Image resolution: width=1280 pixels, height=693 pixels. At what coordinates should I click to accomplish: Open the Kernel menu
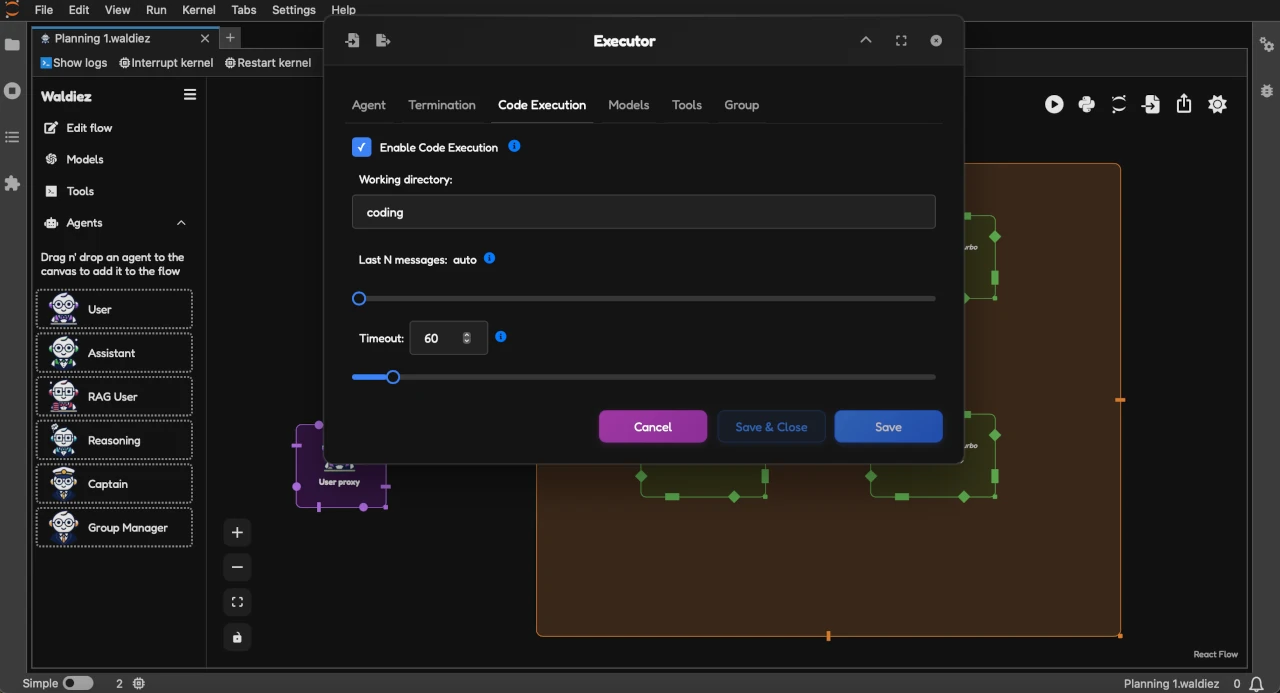(x=199, y=10)
